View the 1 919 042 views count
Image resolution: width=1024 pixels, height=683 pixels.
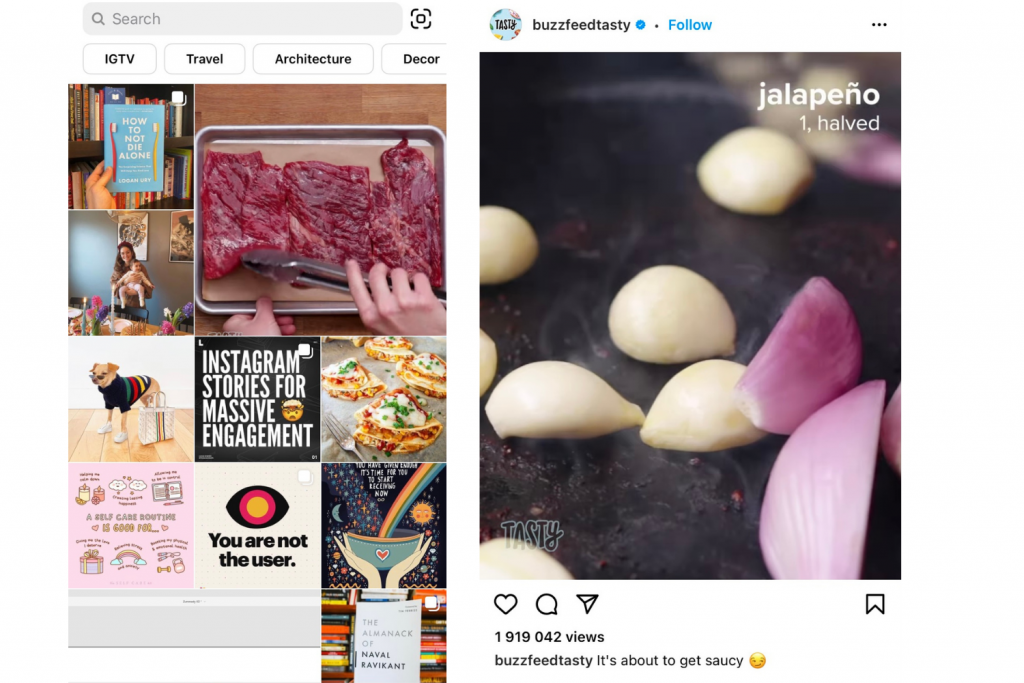549,636
